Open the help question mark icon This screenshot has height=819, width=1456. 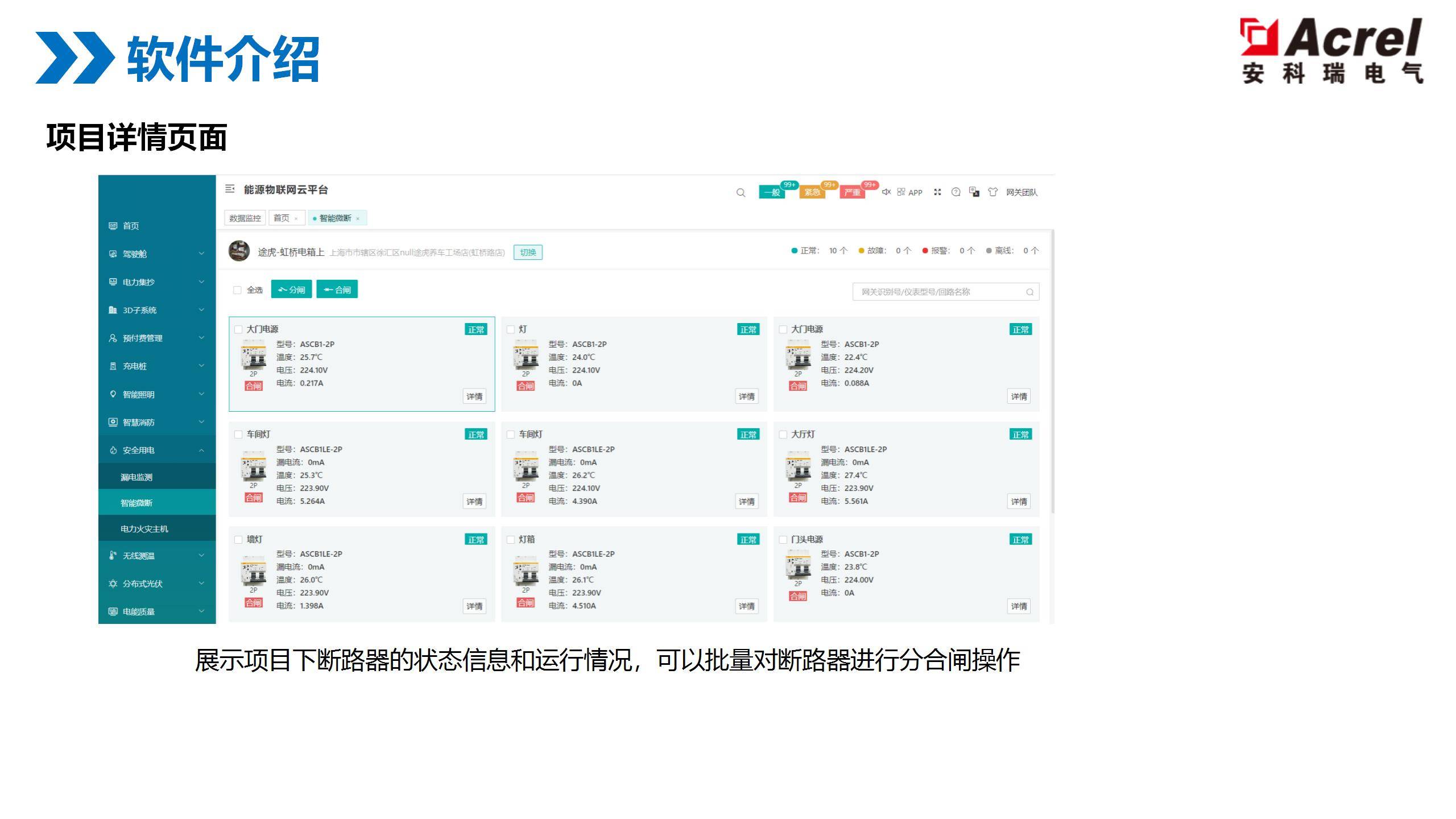click(x=956, y=192)
